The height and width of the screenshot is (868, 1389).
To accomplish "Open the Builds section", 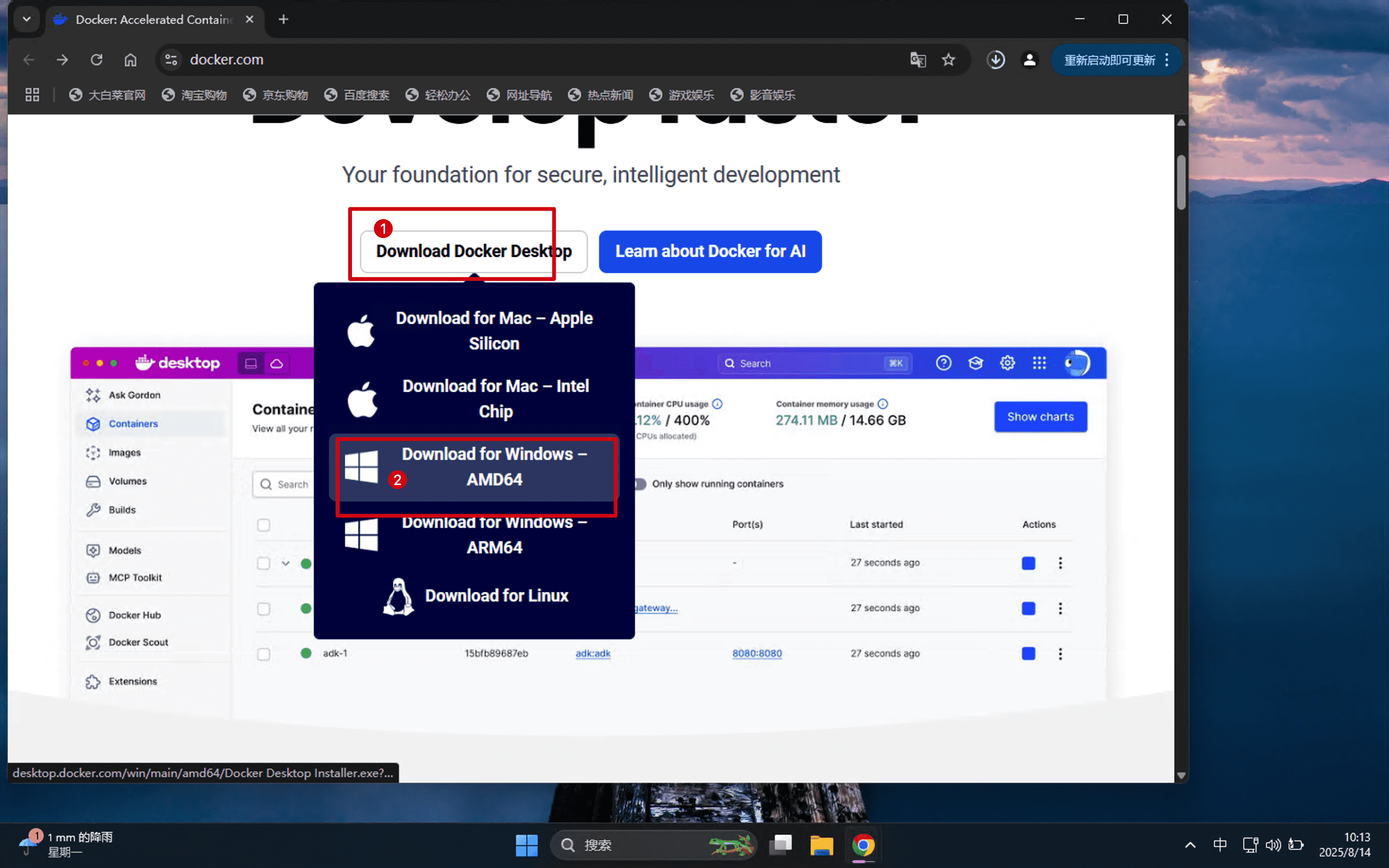I will tap(123, 510).
